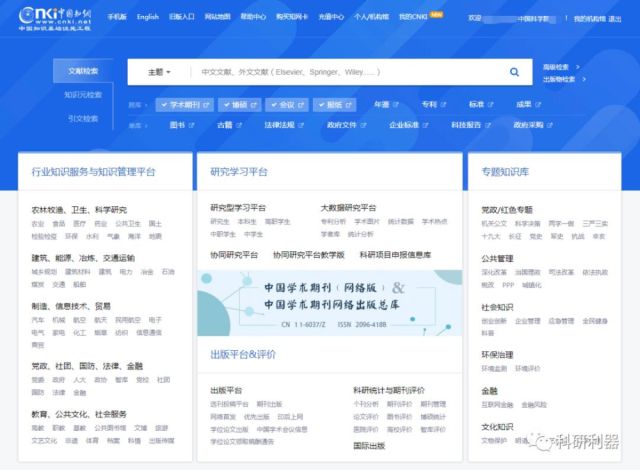Click the CNKI logo

pyautogui.click(x=55, y=19)
